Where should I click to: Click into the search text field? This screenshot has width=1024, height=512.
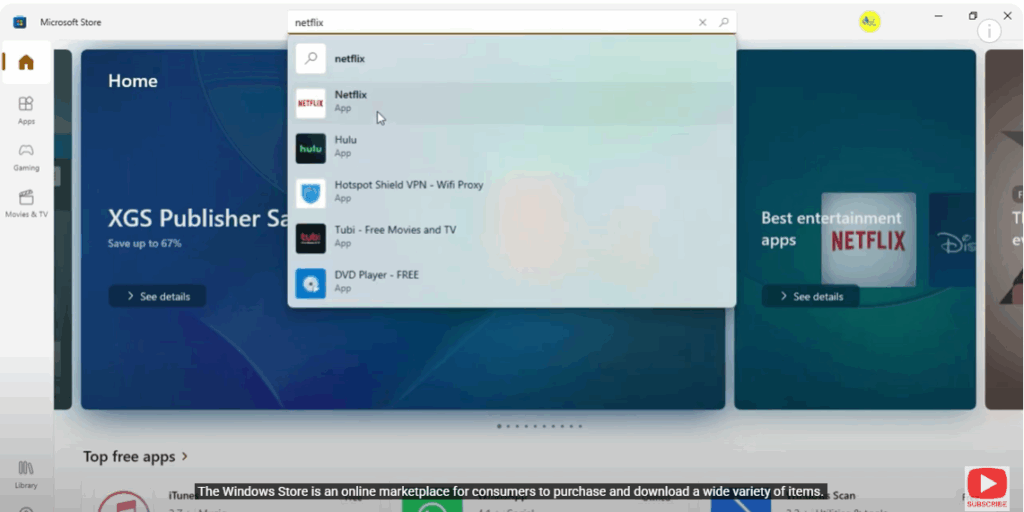coord(490,22)
